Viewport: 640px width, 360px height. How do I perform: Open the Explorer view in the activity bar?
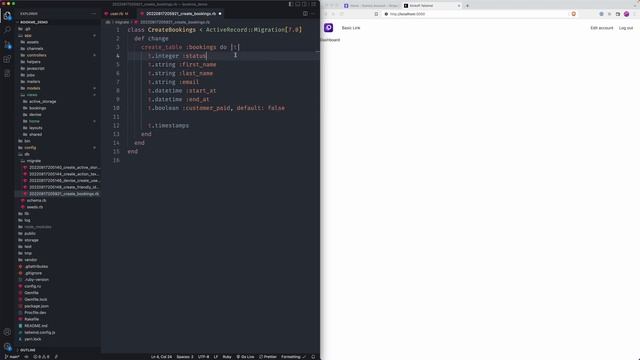pyautogui.click(x=7, y=16)
